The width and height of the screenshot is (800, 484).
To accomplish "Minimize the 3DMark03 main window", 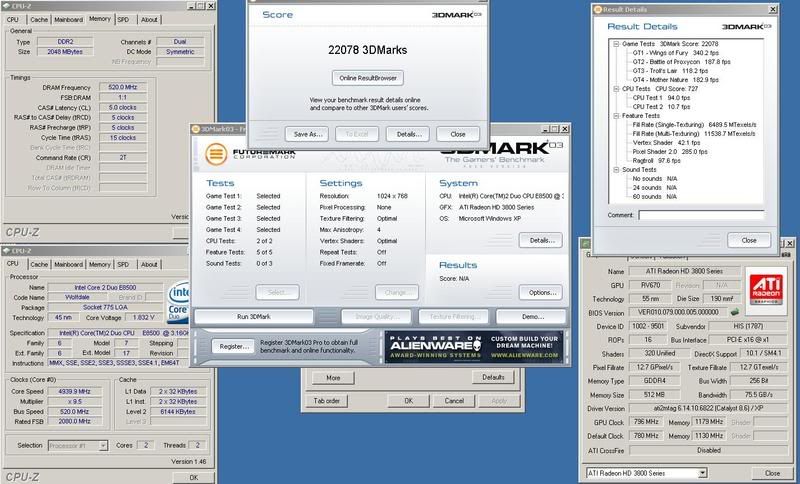I will coord(546,129).
